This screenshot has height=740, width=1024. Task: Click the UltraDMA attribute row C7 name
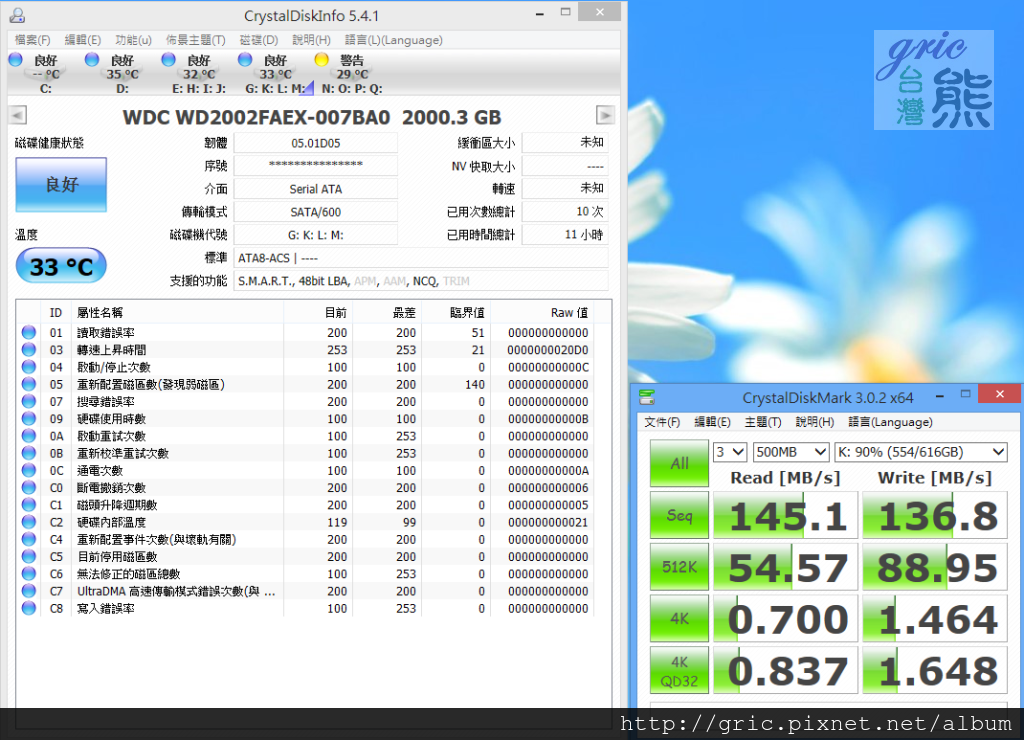(x=176, y=591)
